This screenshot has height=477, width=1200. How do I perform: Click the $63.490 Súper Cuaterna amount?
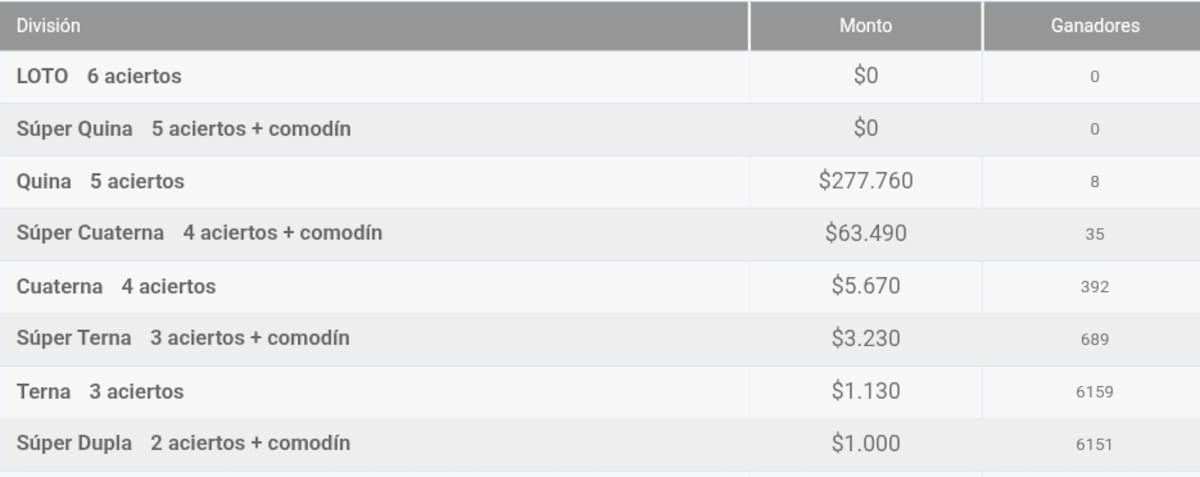point(865,233)
